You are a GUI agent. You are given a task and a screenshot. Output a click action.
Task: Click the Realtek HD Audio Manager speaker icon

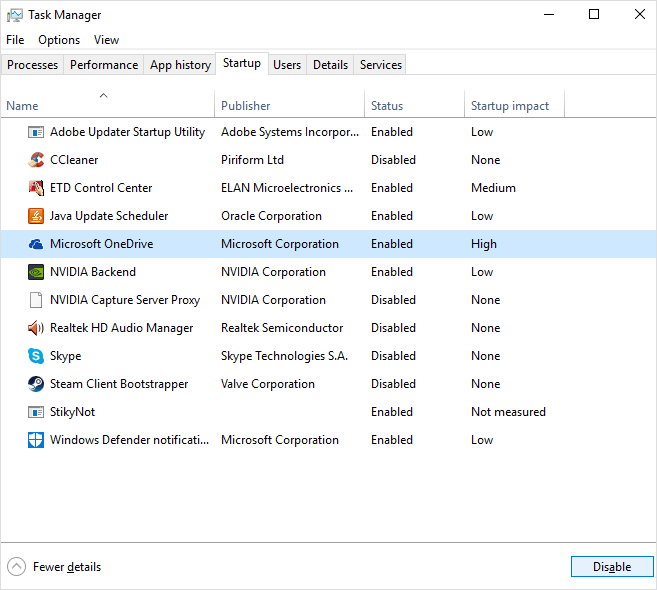pyautogui.click(x=36, y=328)
